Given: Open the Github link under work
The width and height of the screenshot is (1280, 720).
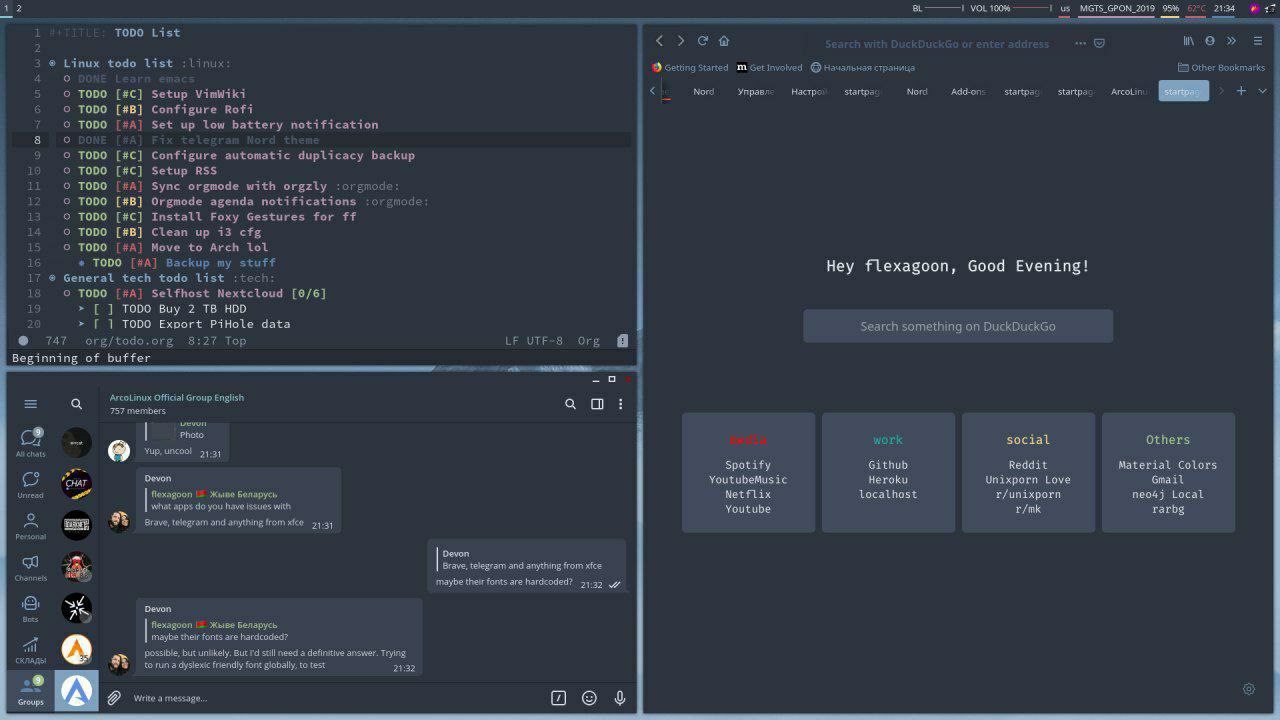Looking at the screenshot, I should pos(888,465).
